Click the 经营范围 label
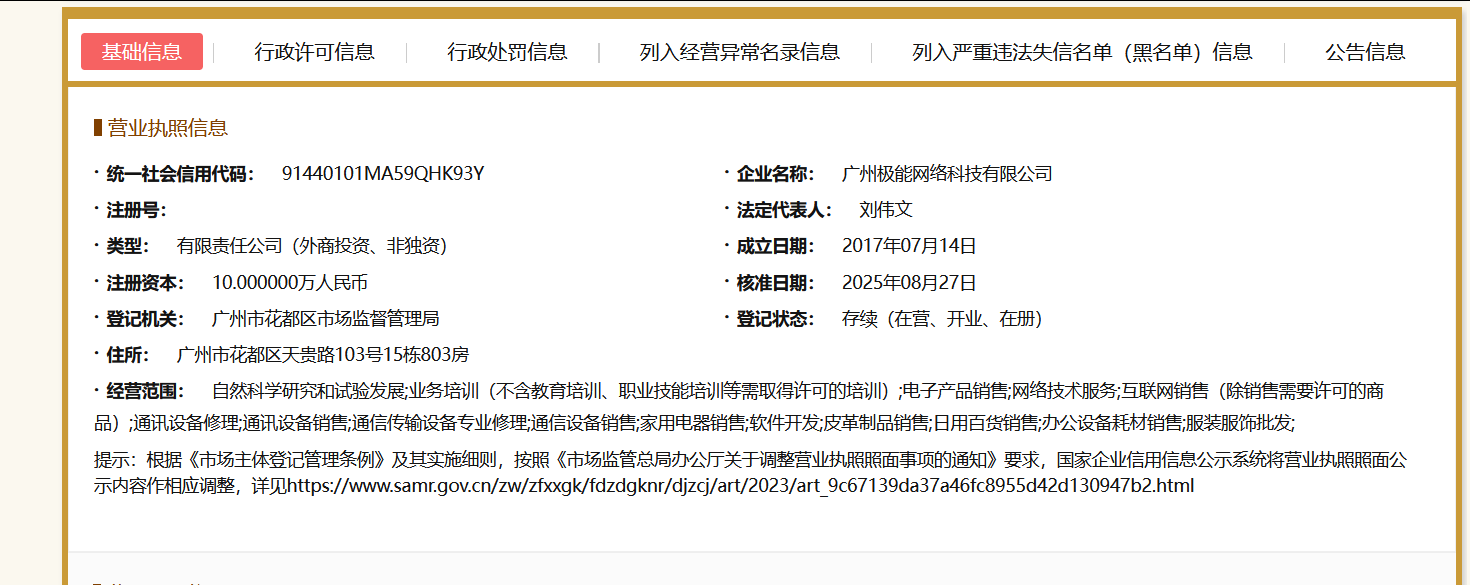Screen dimensions: 1470x585 (x=145, y=391)
